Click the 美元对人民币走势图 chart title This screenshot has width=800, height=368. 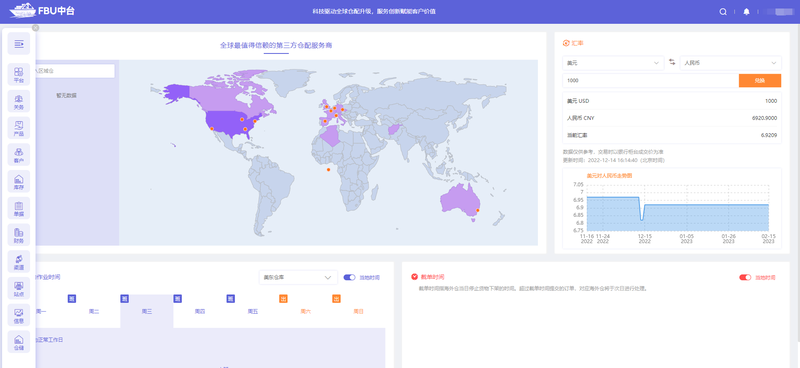point(609,176)
